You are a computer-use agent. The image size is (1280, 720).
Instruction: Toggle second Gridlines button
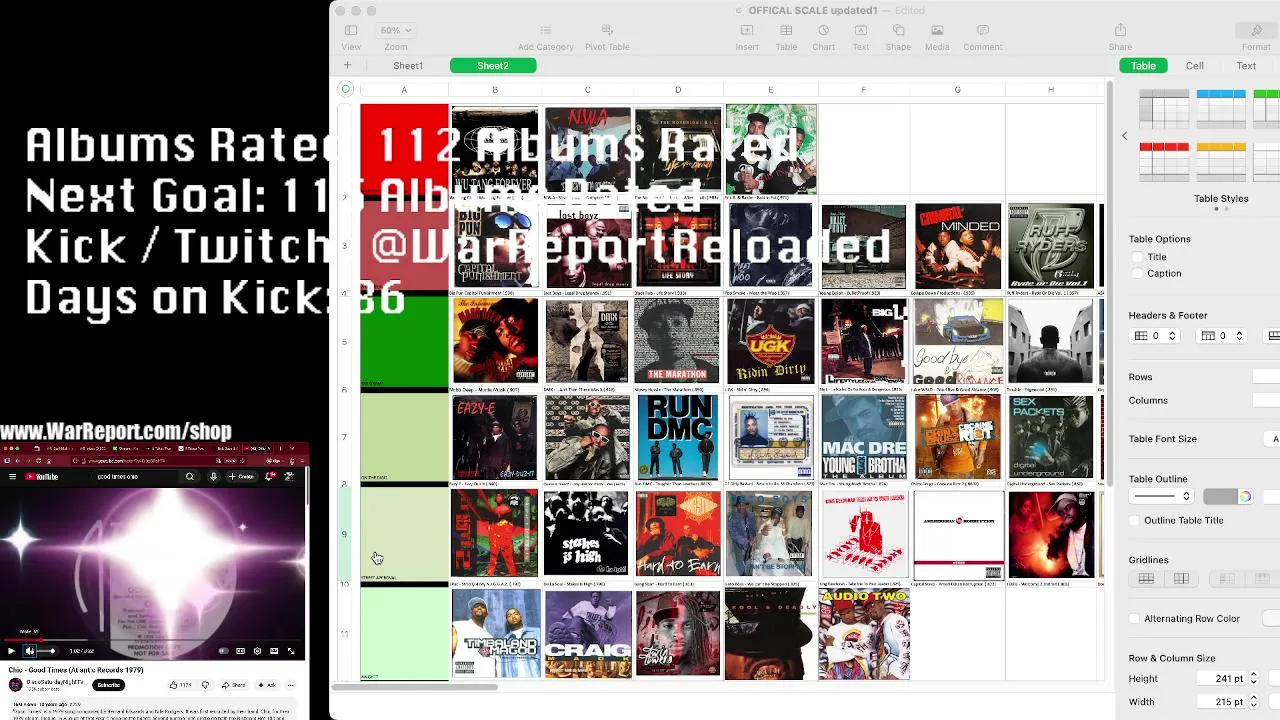click(1181, 579)
